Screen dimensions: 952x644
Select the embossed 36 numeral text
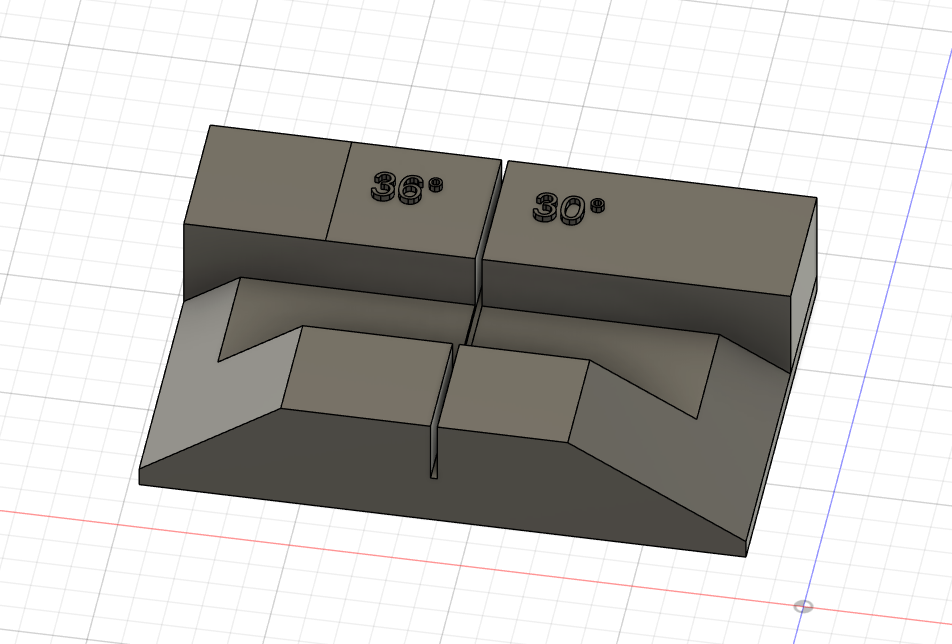pos(397,187)
